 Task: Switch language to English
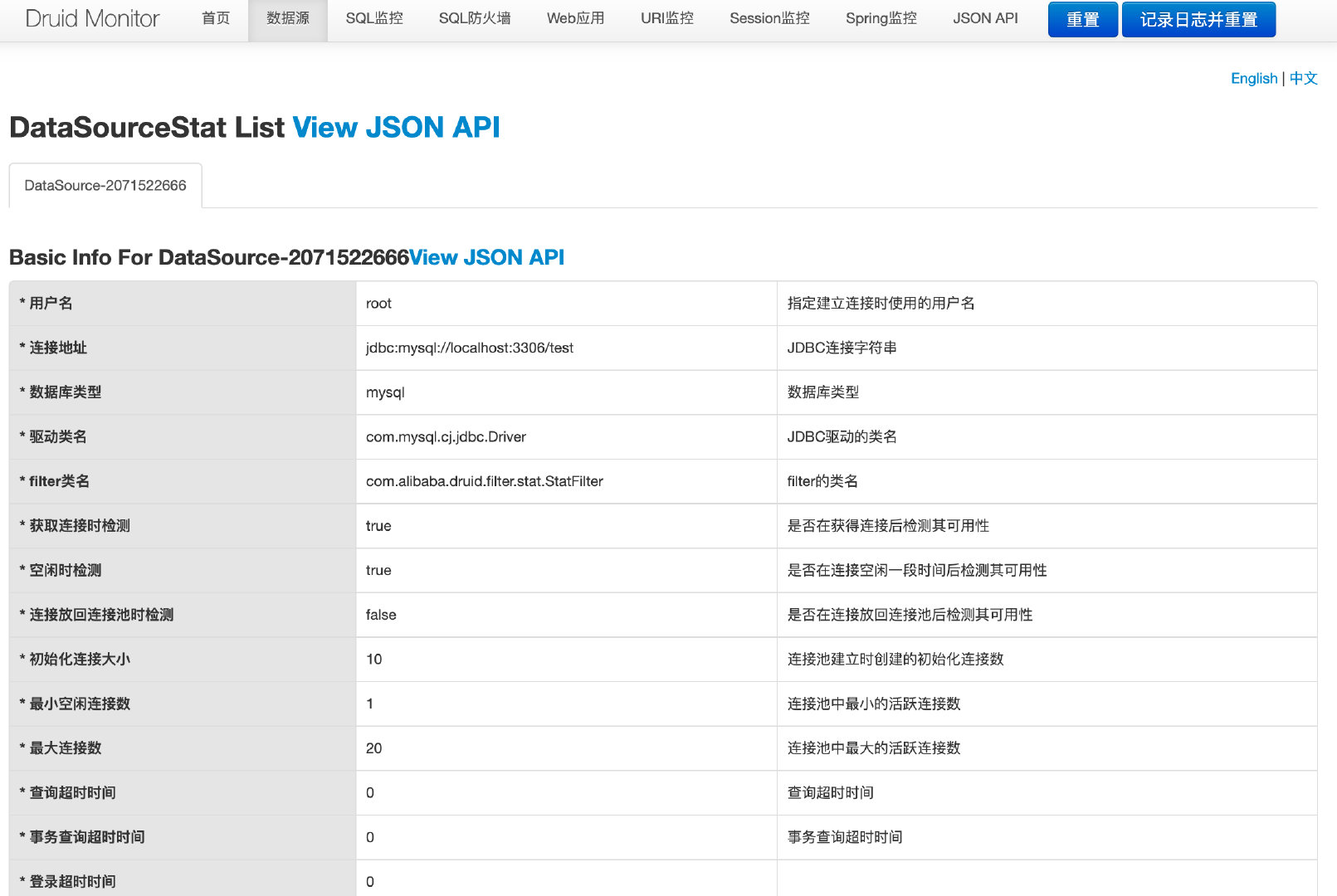[x=1254, y=78]
